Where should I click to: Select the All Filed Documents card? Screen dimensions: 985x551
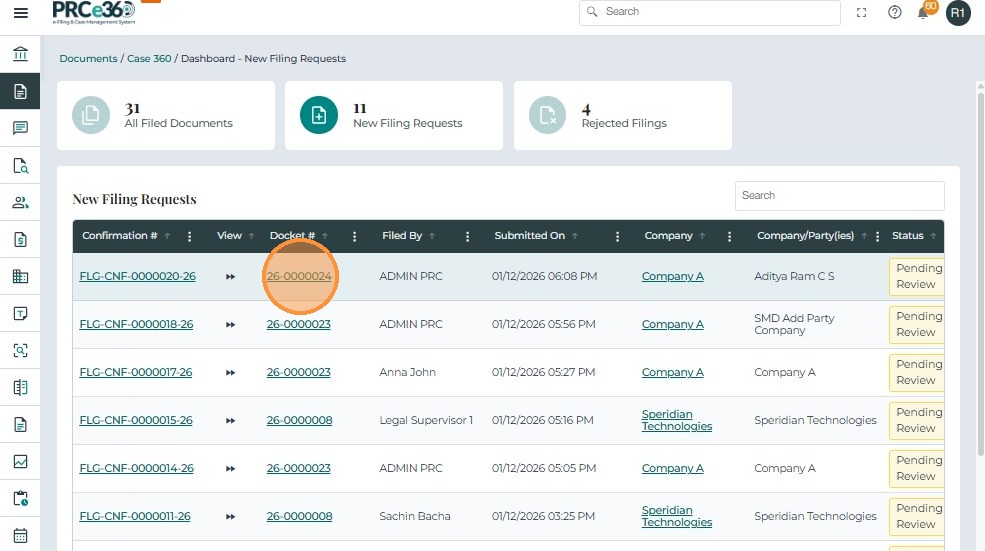click(166, 116)
